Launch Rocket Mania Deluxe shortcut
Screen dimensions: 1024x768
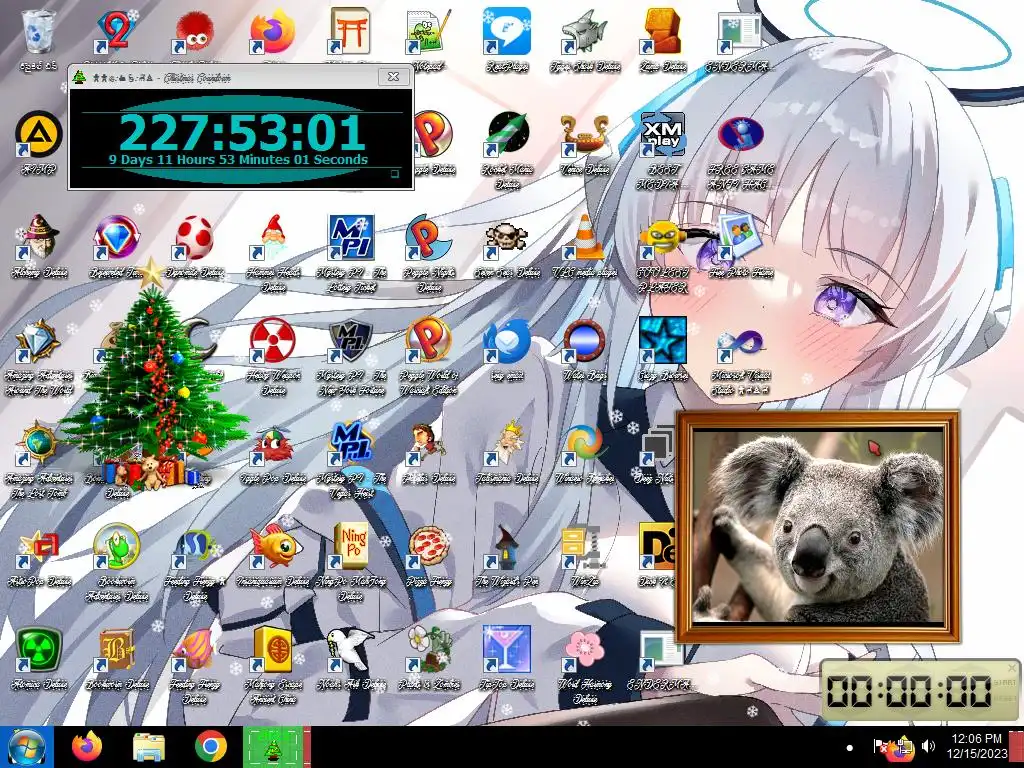(x=507, y=135)
